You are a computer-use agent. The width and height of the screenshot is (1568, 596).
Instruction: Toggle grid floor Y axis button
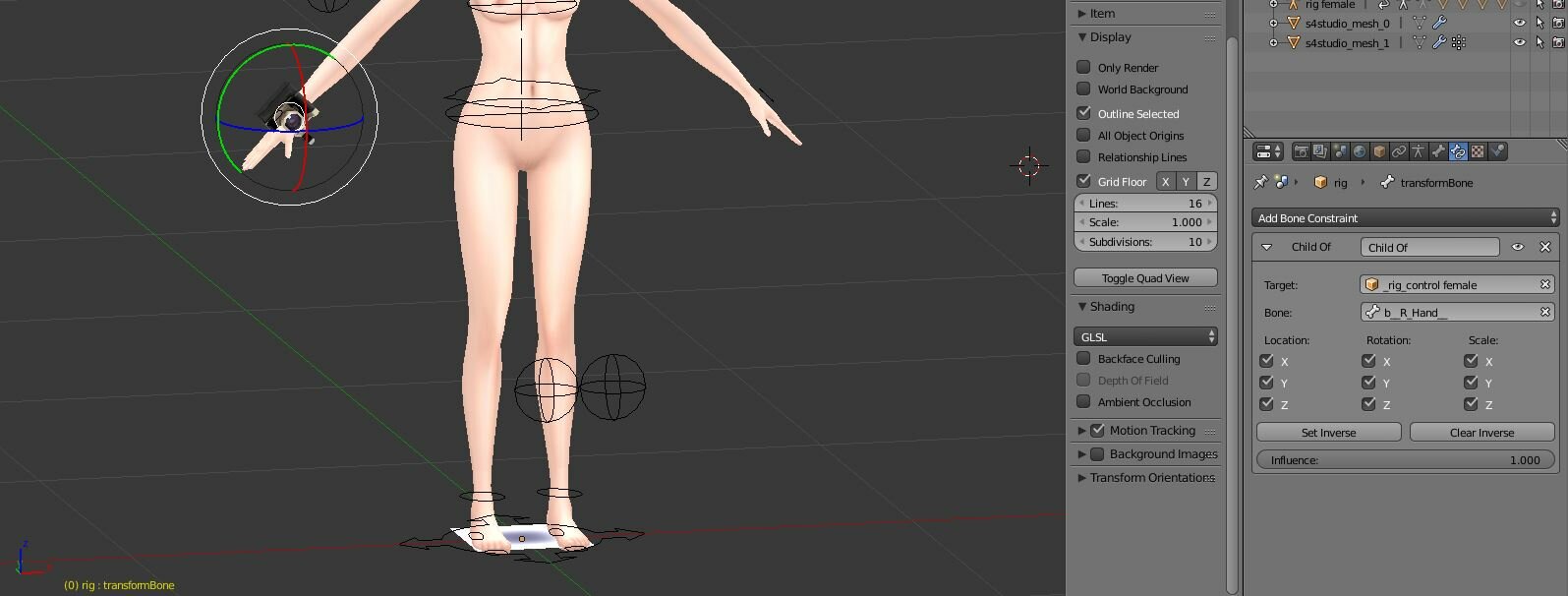(x=1186, y=181)
